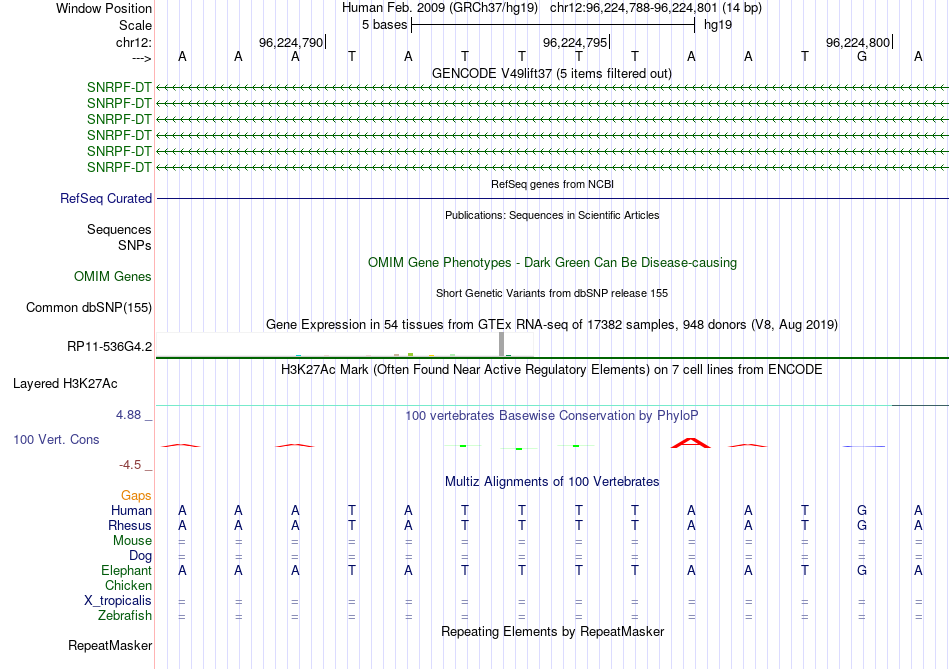Select the Scale track label

(x=135, y=25)
